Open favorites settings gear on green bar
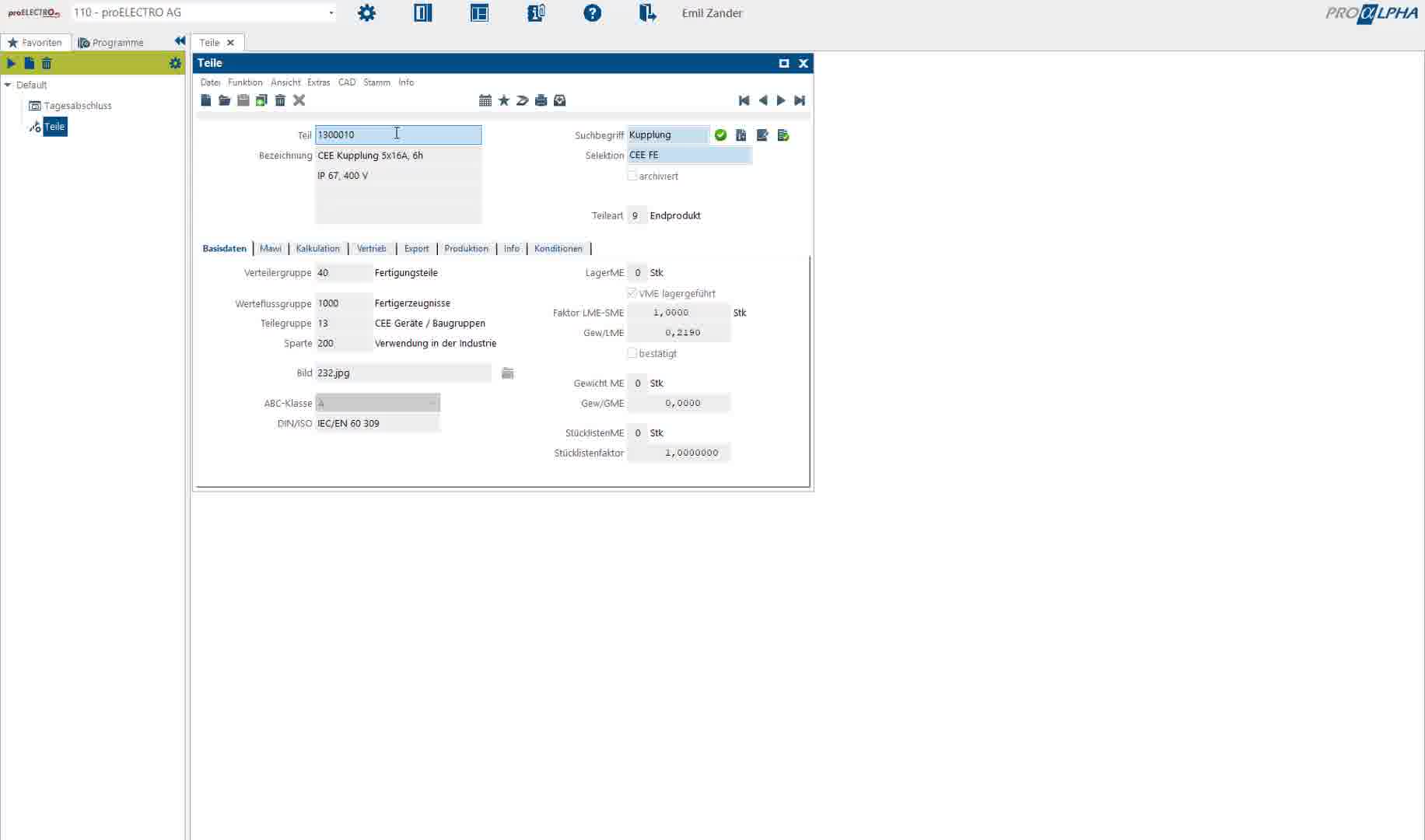 click(x=175, y=63)
